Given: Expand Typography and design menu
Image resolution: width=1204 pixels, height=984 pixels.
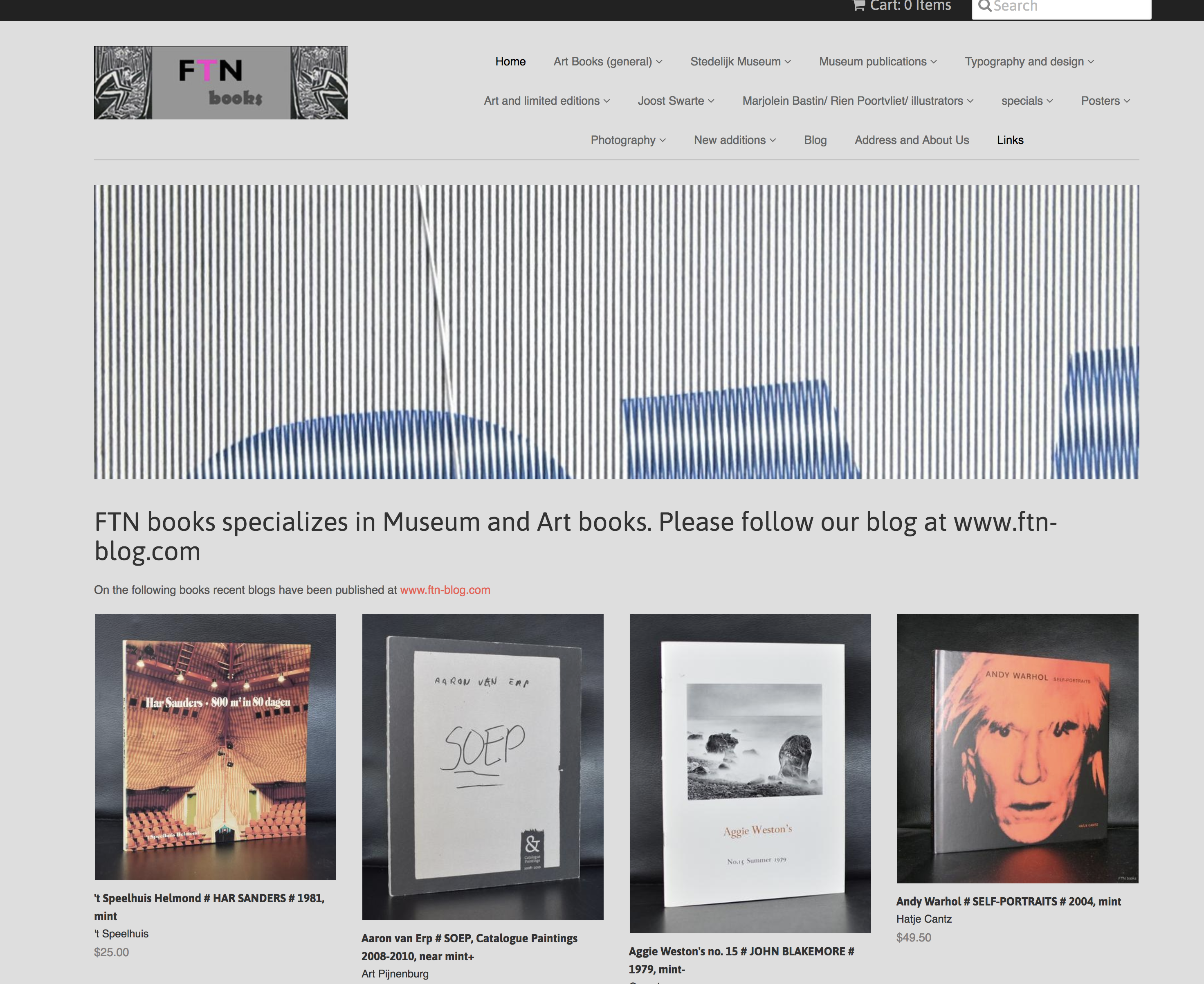Looking at the screenshot, I should point(1029,61).
